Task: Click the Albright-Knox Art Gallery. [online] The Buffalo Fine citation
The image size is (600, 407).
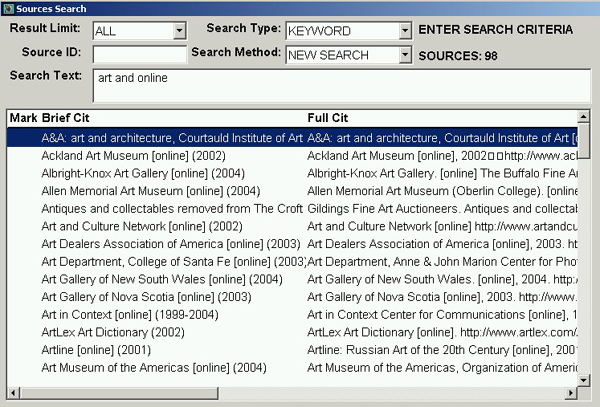Action: [x=442, y=173]
